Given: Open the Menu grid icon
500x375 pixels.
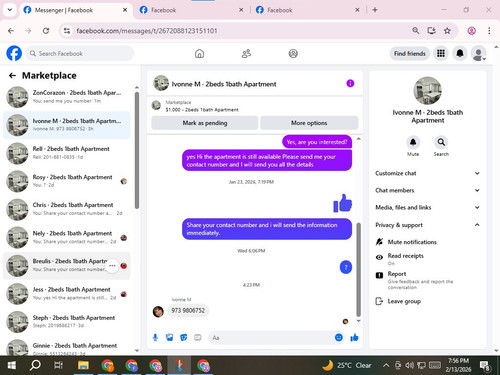Looking at the screenshot, I should click(441, 53).
